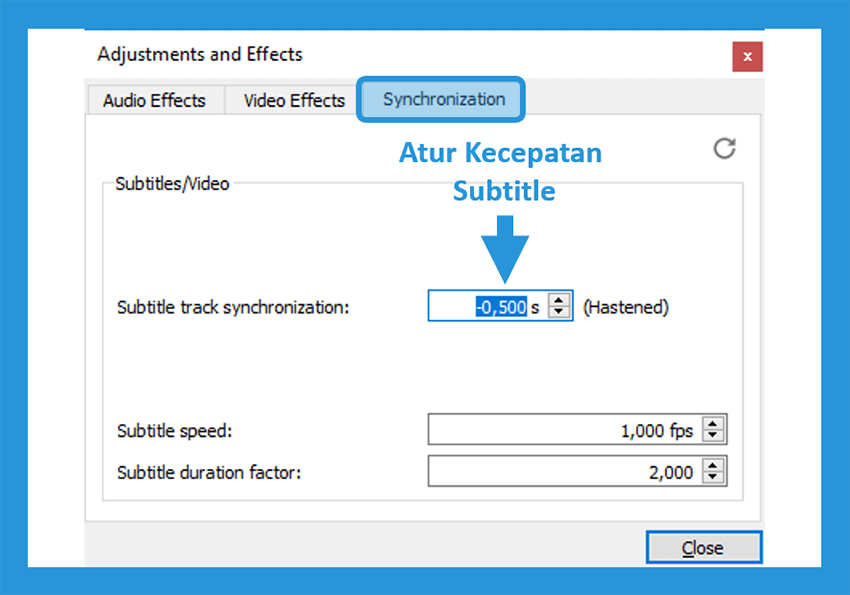
Task: Click the reset synchronization refresh icon
Action: 724,148
